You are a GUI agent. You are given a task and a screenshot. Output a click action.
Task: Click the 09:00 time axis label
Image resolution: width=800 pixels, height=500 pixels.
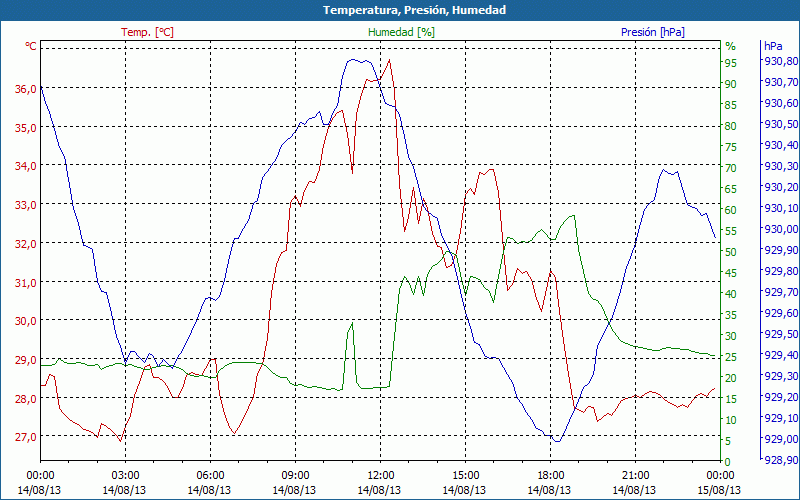(x=295, y=476)
